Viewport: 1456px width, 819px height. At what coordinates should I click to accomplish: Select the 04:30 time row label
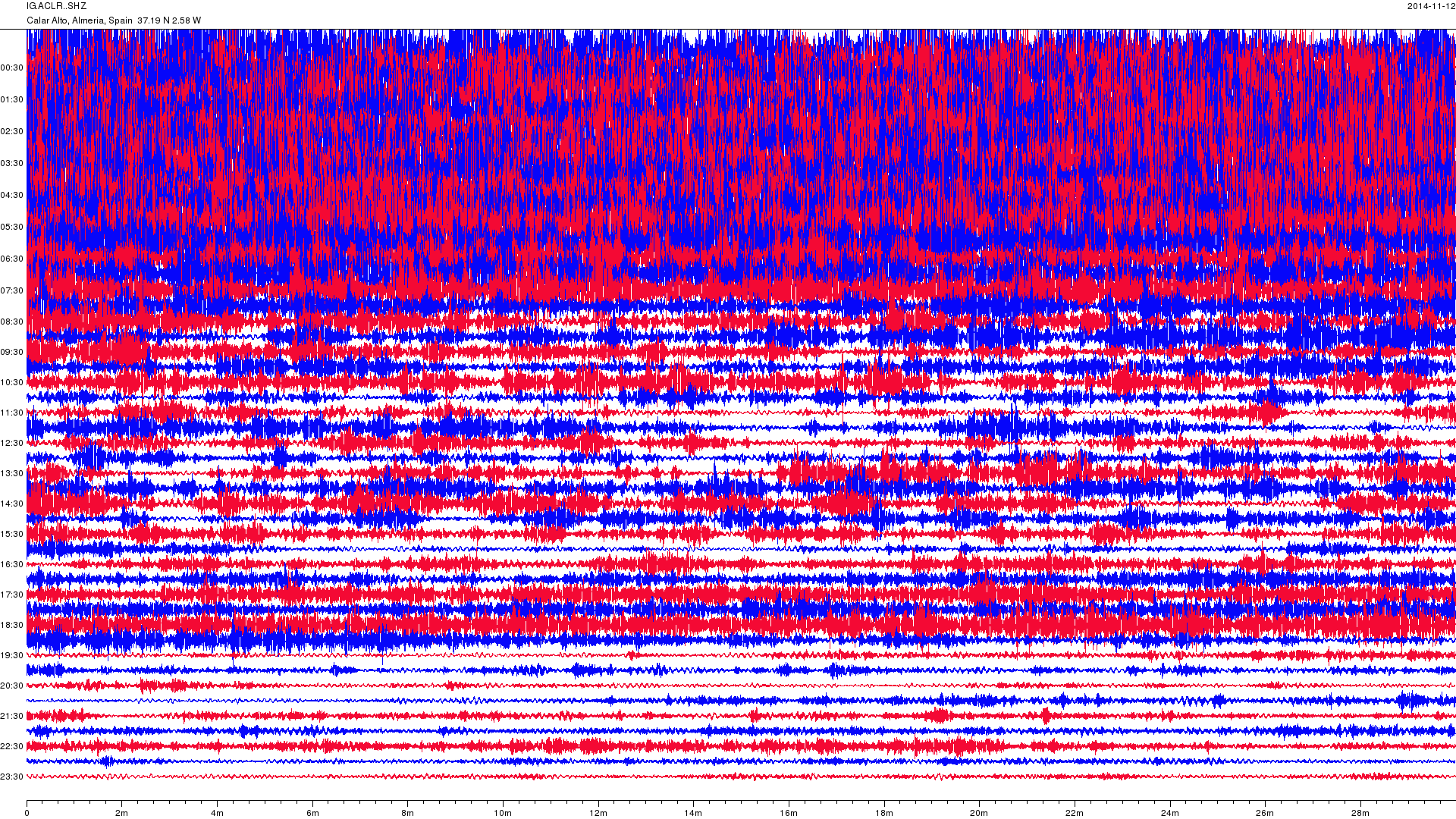coord(12,196)
